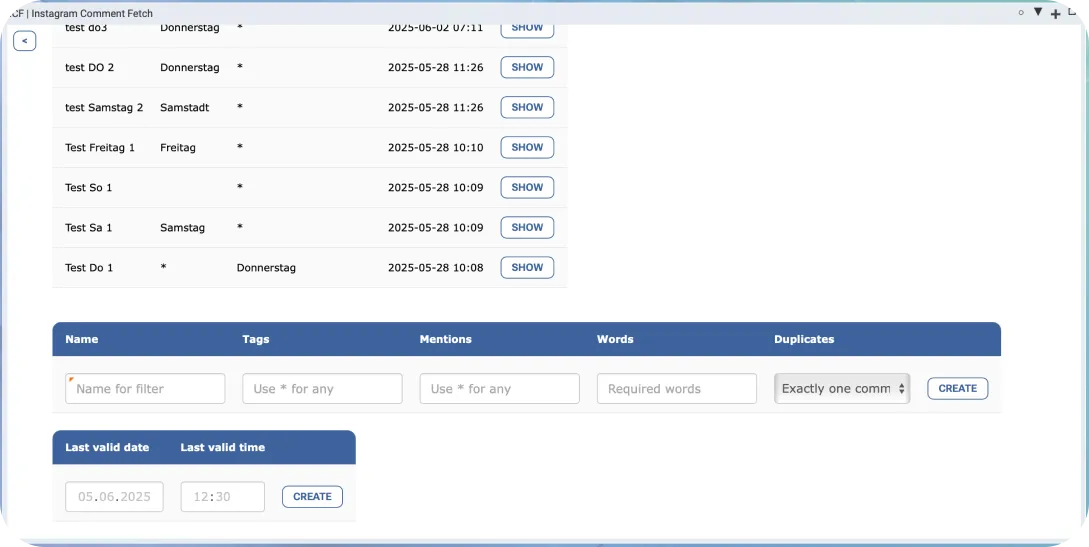Viewport: 1089px width, 547px height.
Task: Click the 'Samstadt' tag cell
Action: 185,108
